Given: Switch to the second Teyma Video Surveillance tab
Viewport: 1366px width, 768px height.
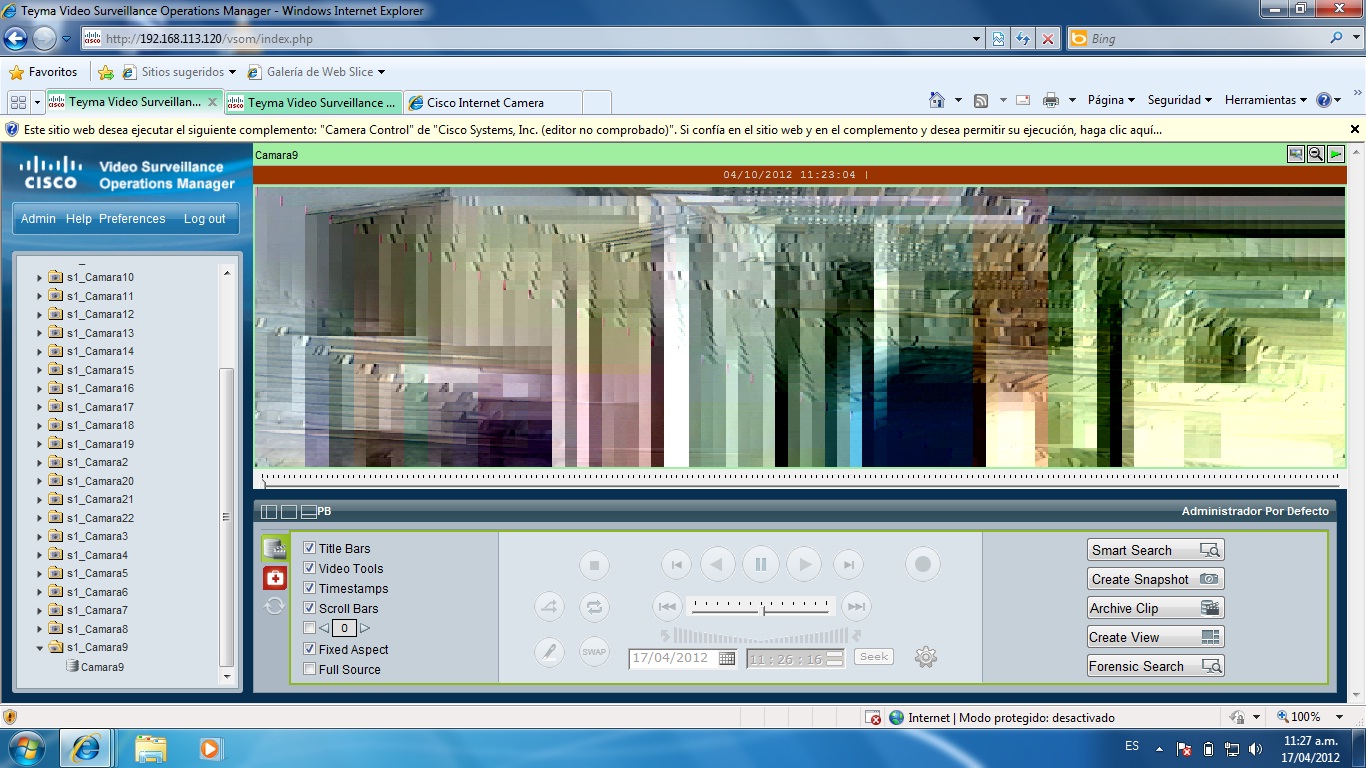Looking at the screenshot, I should pyautogui.click(x=313, y=102).
